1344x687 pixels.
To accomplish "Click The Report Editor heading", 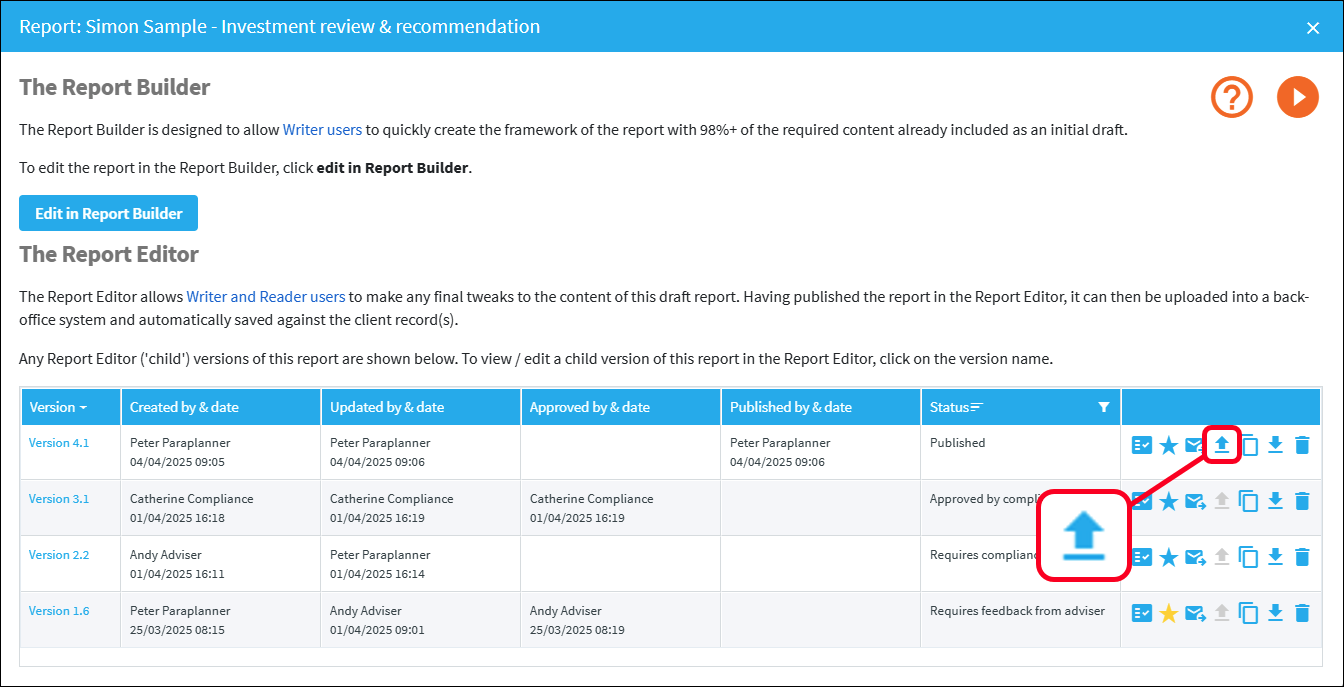I will (109, 254).
